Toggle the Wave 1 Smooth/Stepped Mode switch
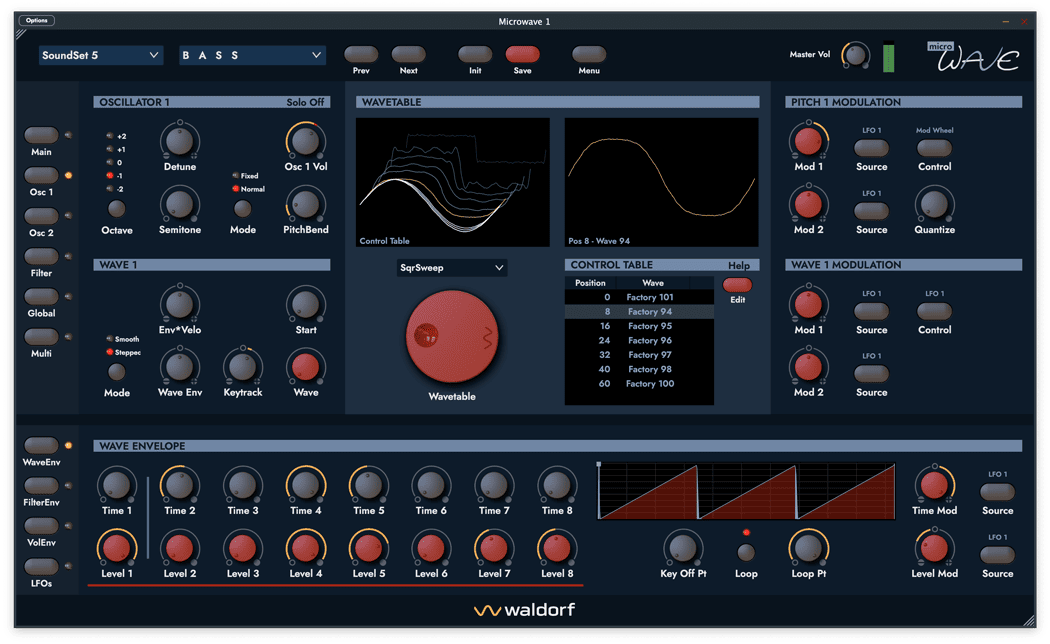This screenshot has height=644, width=1050. [x=117, y=372]
